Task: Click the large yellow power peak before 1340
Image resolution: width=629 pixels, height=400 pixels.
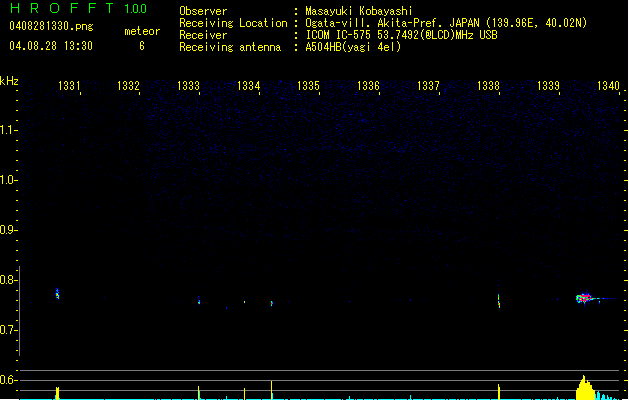Action: click(x=584, y=388)
